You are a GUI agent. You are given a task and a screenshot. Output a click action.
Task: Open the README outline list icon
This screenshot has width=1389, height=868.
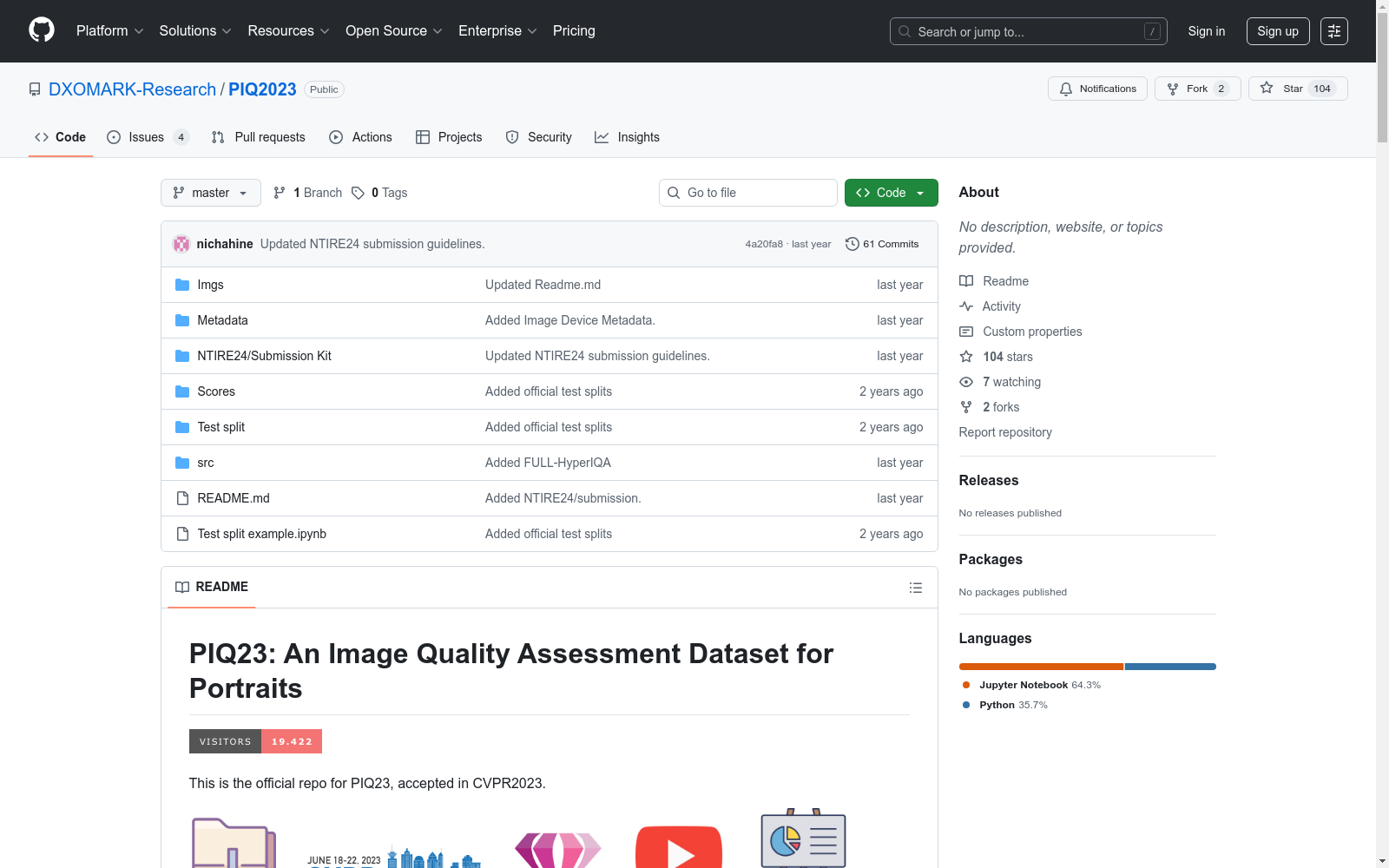point(915,588)
